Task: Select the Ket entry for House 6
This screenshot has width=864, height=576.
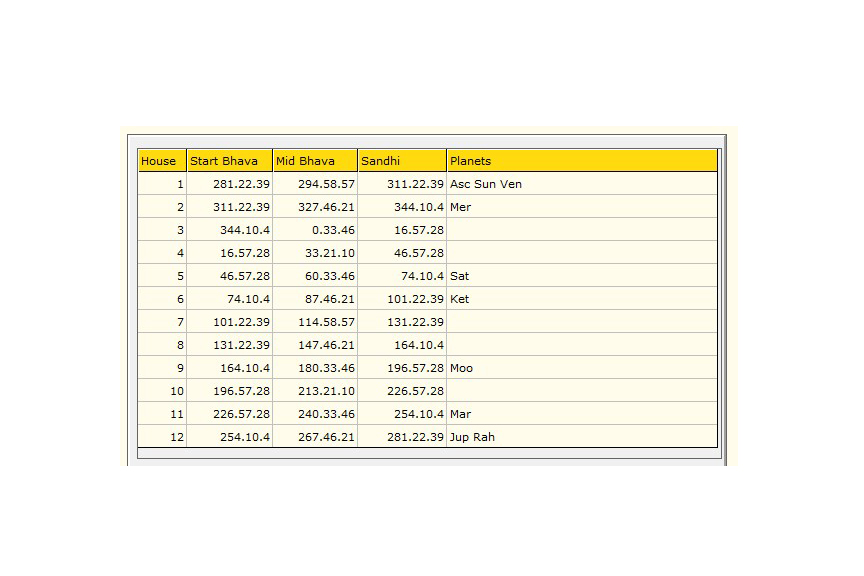Action: pos(458,298)
